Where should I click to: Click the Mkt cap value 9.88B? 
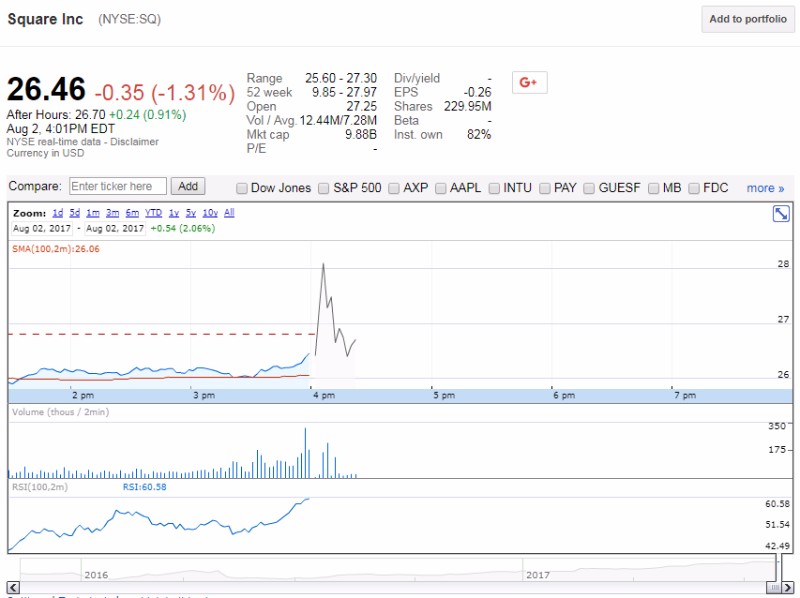pyautogui.click(x=361, y=135)
